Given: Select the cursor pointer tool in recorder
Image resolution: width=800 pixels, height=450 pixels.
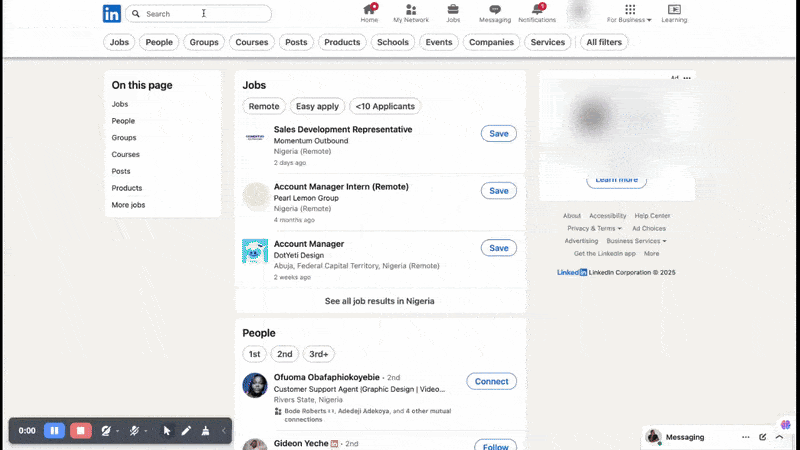Looking at the screenshot, I should tap(166, 431).
